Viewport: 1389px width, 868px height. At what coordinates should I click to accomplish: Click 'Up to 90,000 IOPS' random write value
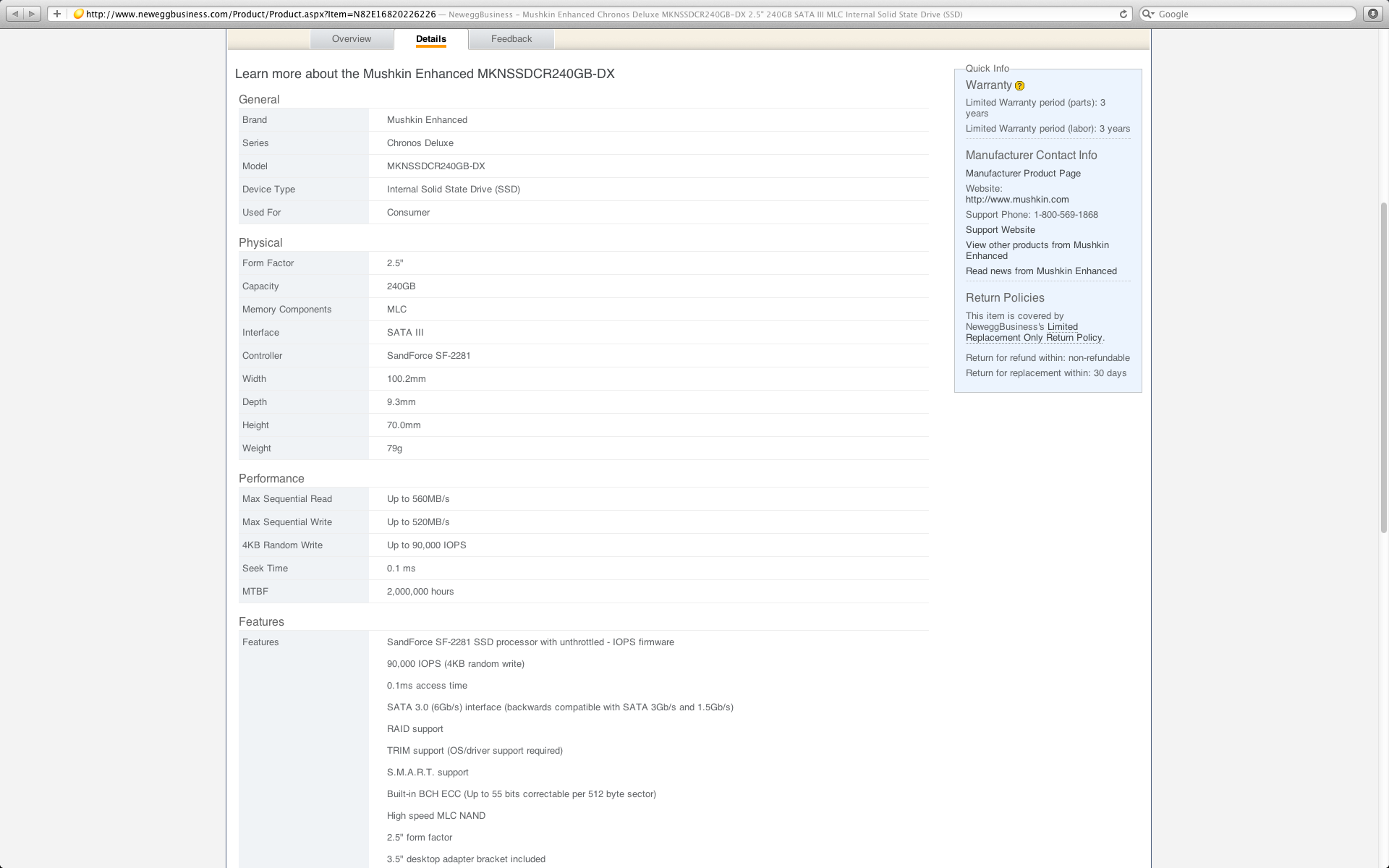click(x=427, y=545)
